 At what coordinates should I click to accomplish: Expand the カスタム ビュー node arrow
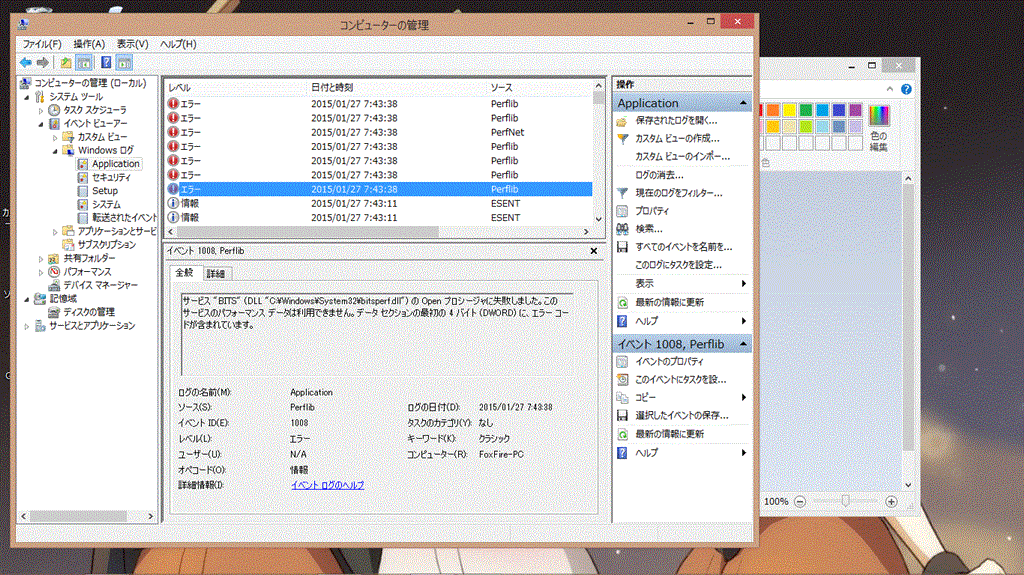(55, 137)
